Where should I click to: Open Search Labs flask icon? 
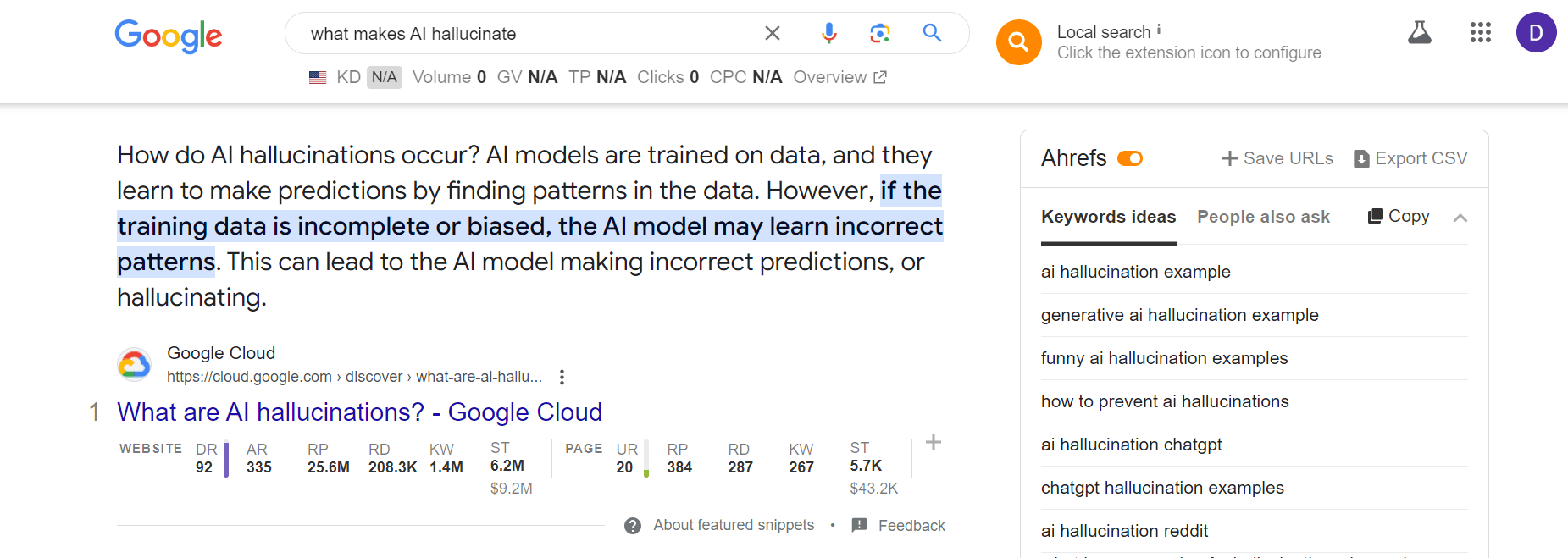(1420, 33)
